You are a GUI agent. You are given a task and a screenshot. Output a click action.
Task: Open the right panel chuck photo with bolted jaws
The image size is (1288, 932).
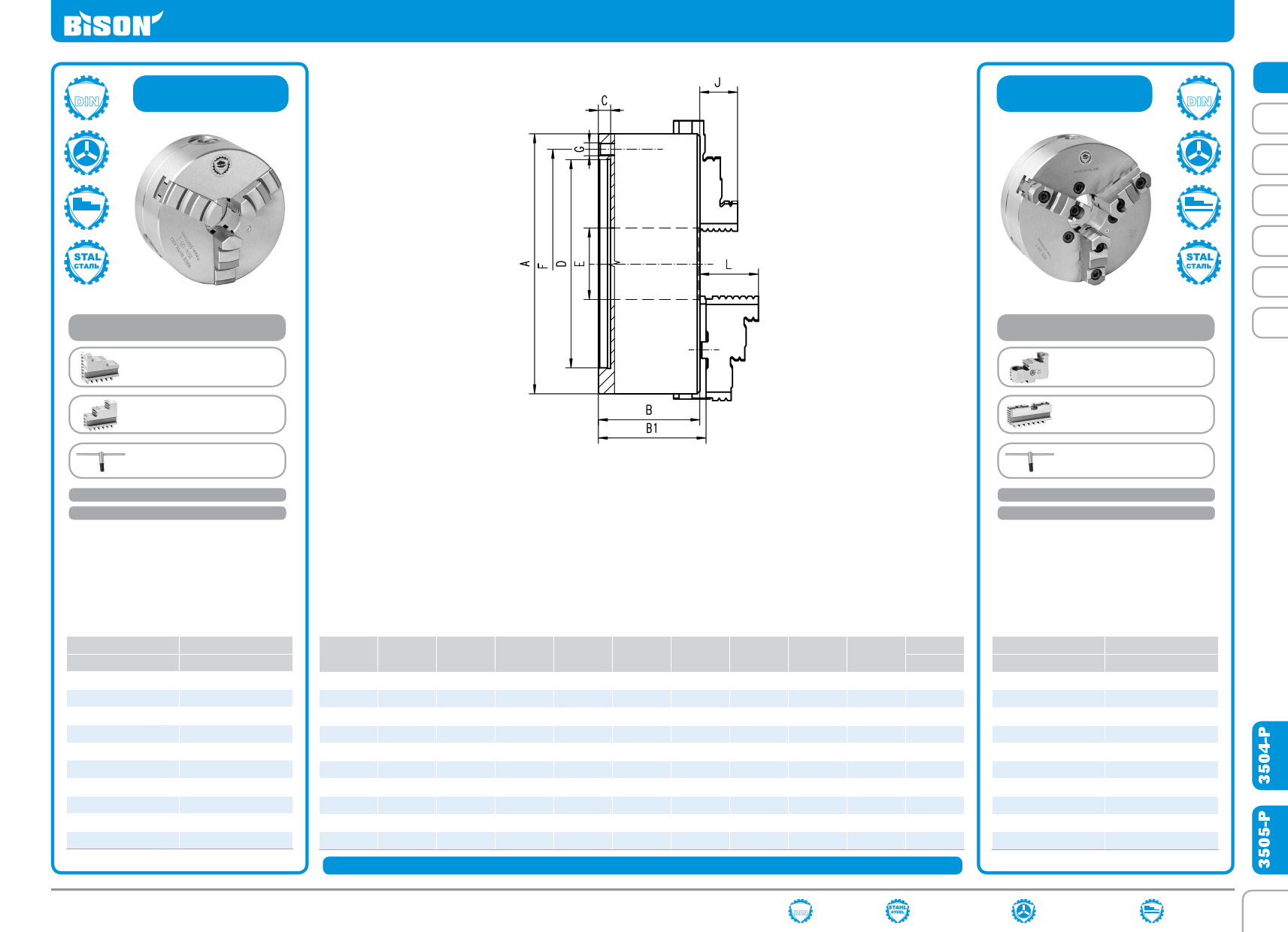1076,210
